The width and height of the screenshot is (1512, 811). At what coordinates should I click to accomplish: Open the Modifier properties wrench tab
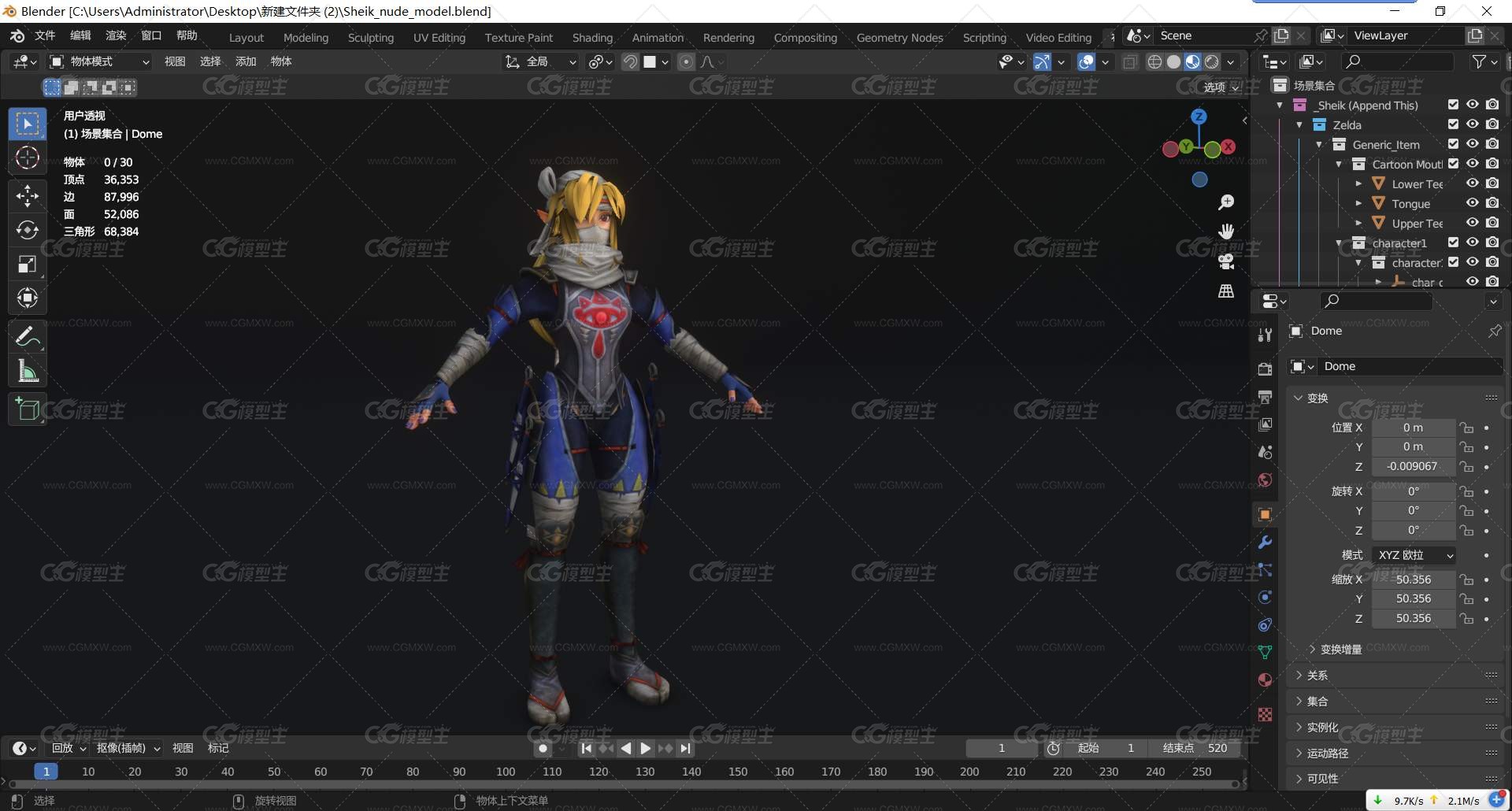pyautogui.click(x=1265, y=542)
